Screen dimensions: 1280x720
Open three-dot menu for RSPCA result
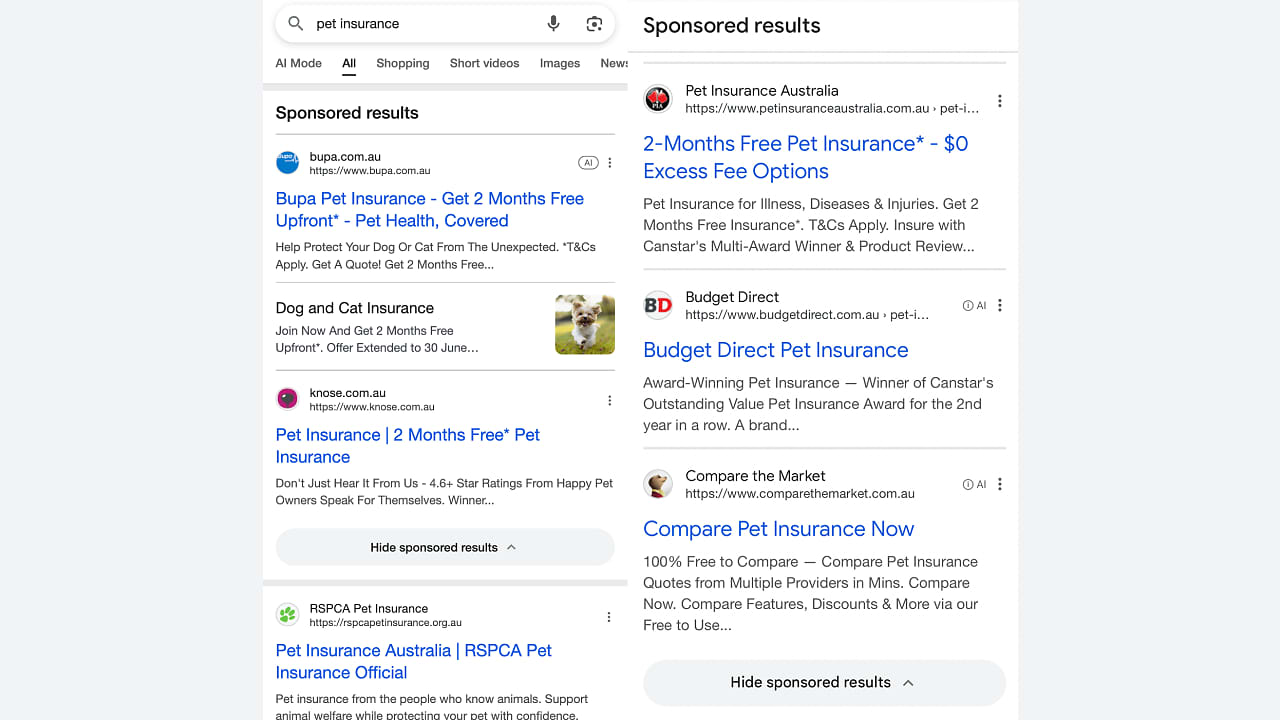(x=609, y=617)
